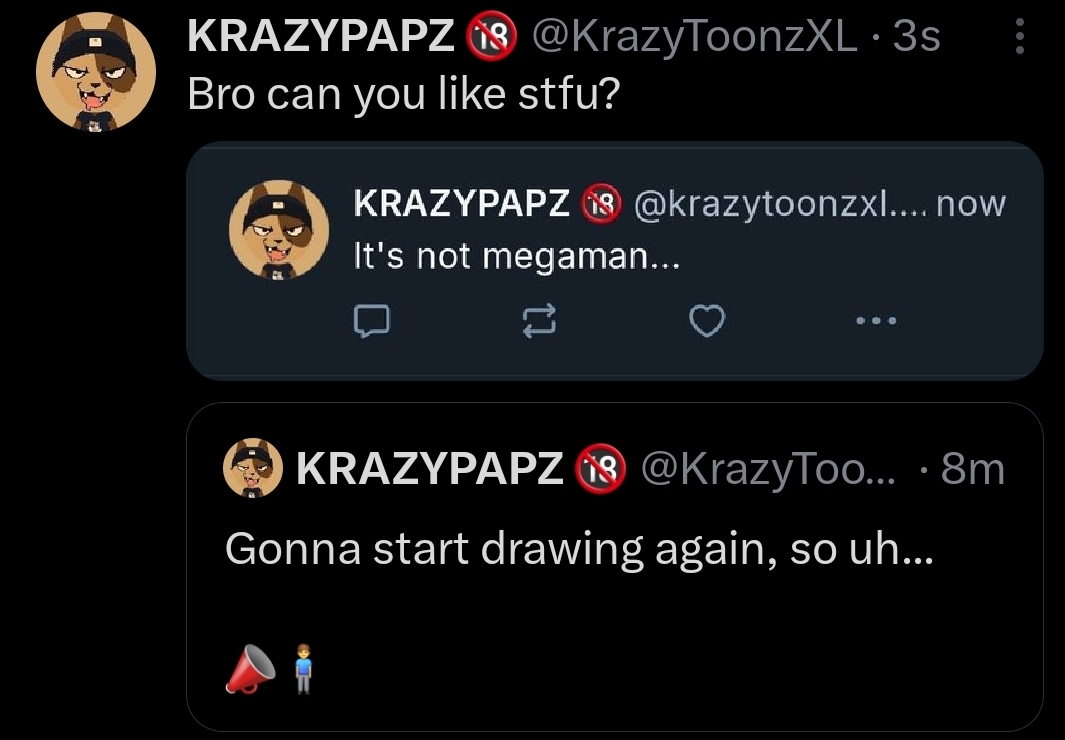Click the reply speech bubble icon
The image size is (1065, 740).
[371, 321]
